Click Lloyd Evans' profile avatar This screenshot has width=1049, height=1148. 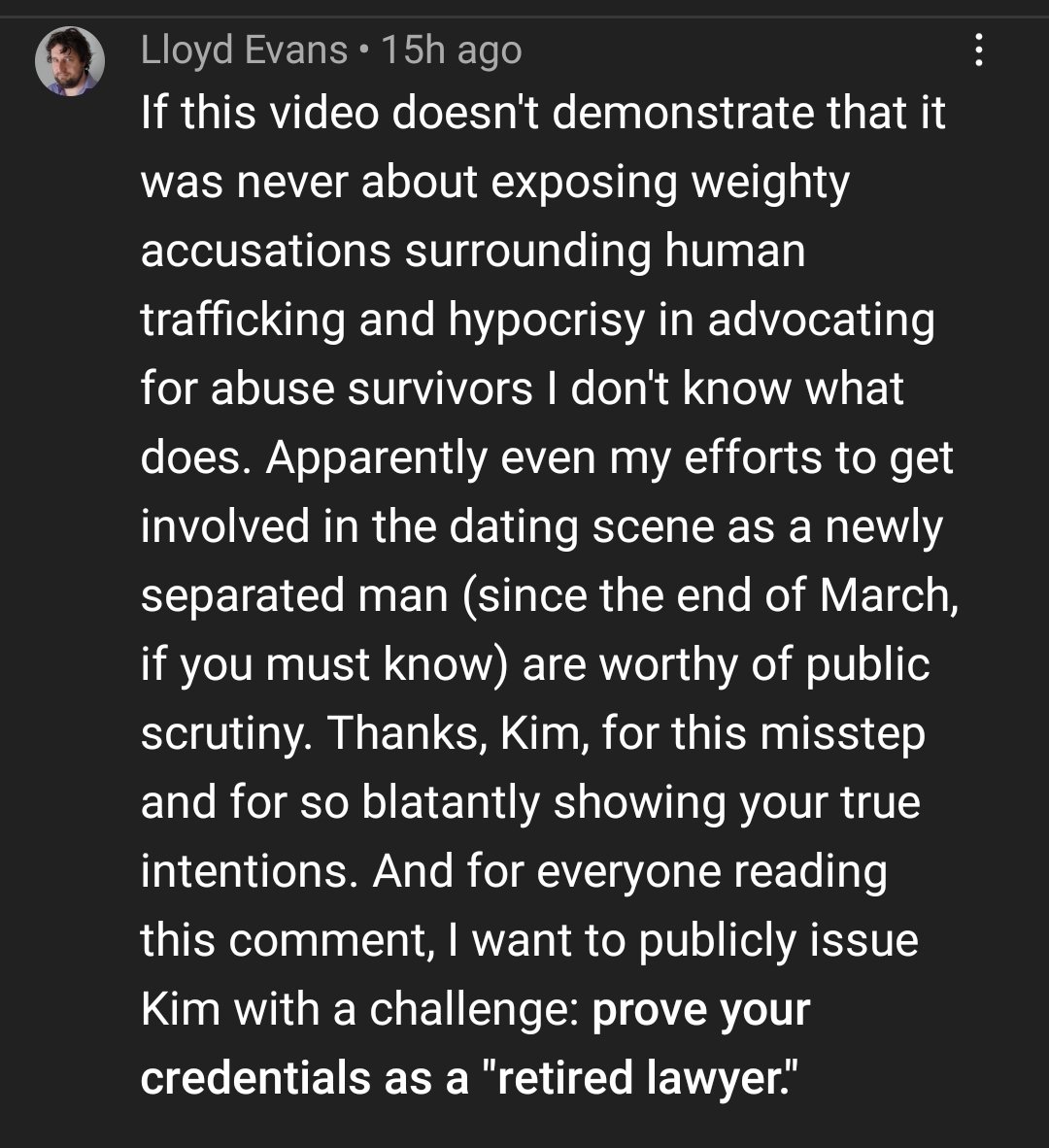point(70,61)
